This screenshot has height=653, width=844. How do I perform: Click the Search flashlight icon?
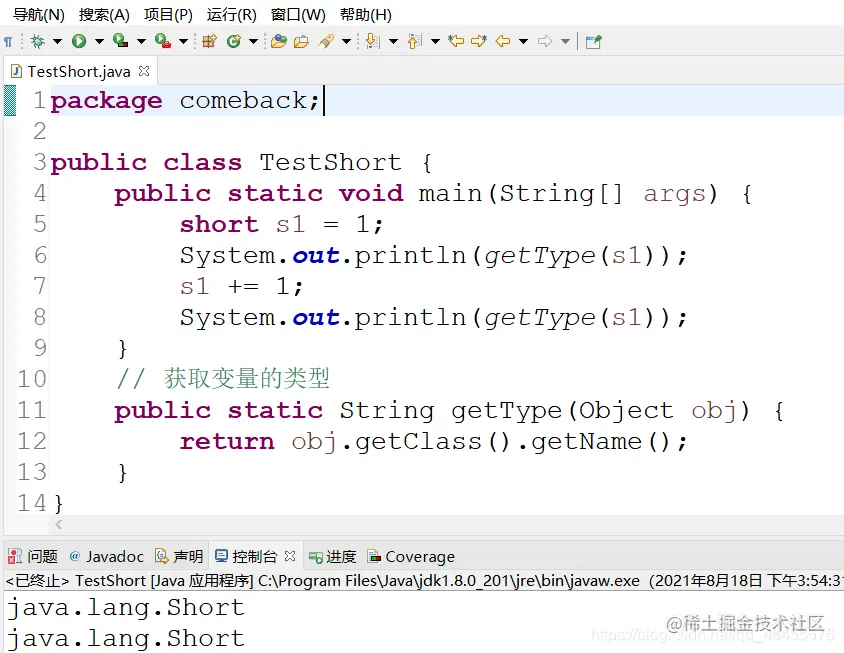[326, 41]
